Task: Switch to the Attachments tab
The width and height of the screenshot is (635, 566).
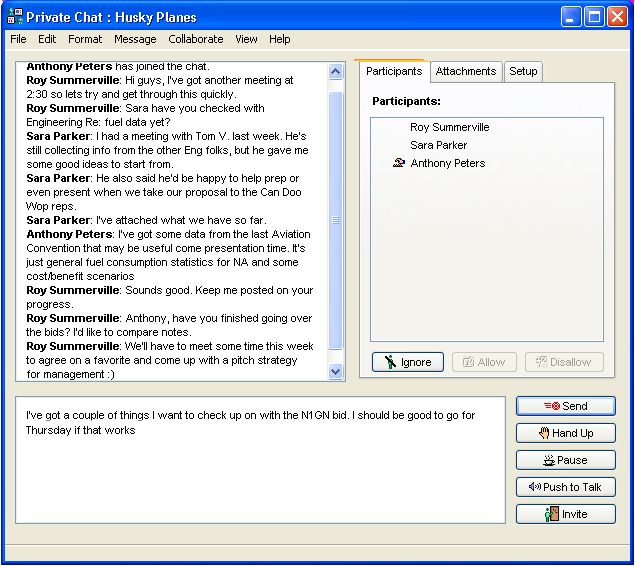Action: click(466, 71)
